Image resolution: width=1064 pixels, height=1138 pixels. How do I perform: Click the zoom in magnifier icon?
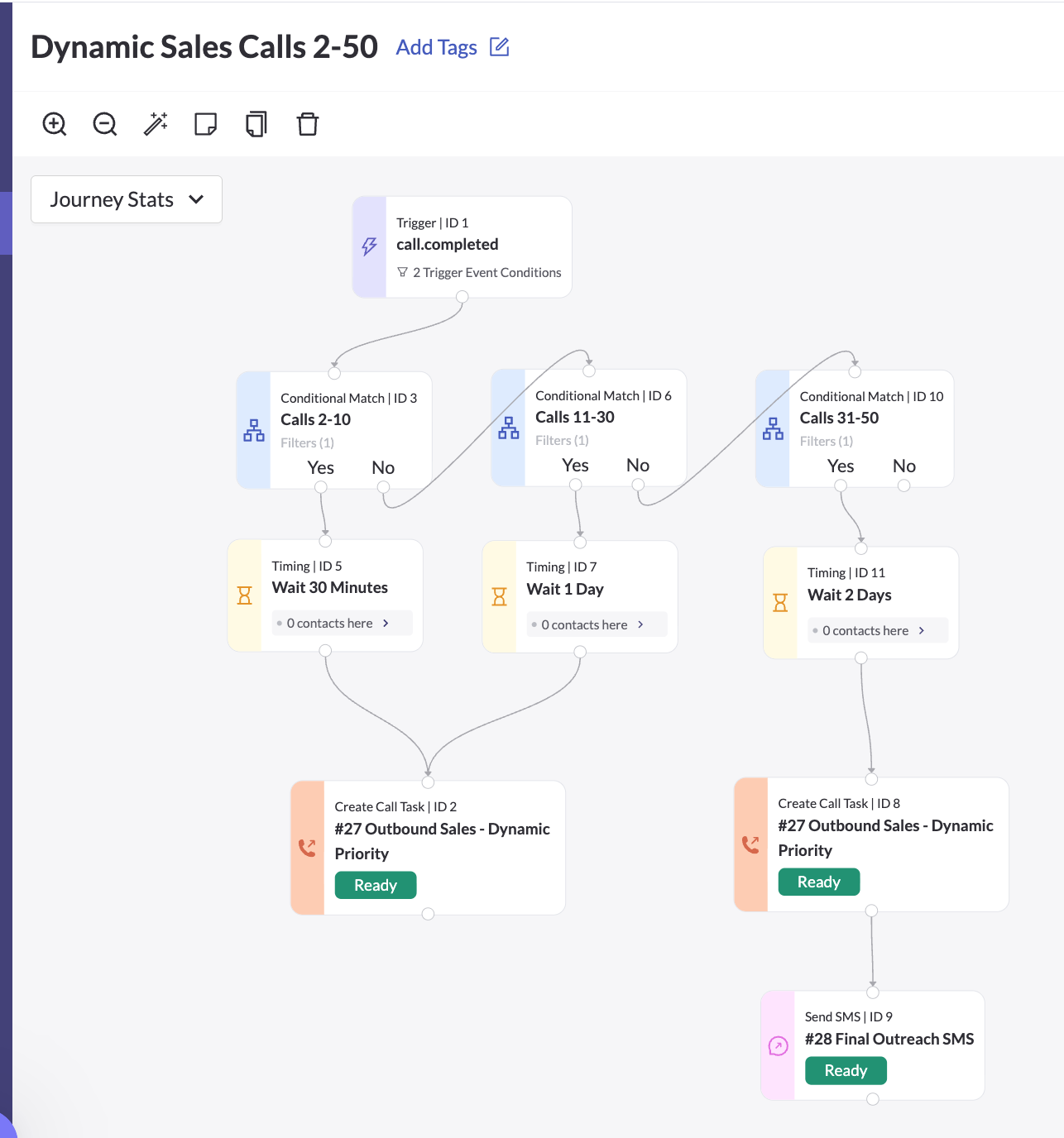tap(55, 124)
